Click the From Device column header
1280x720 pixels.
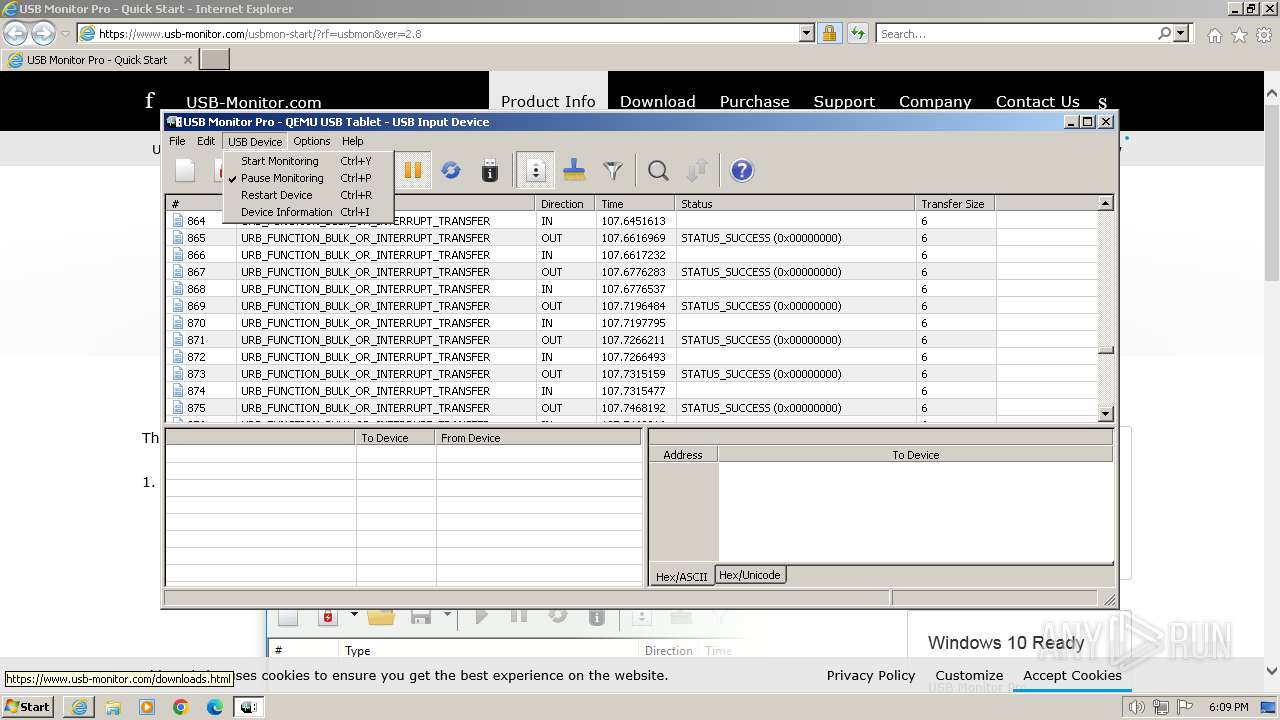pos(538,438)
